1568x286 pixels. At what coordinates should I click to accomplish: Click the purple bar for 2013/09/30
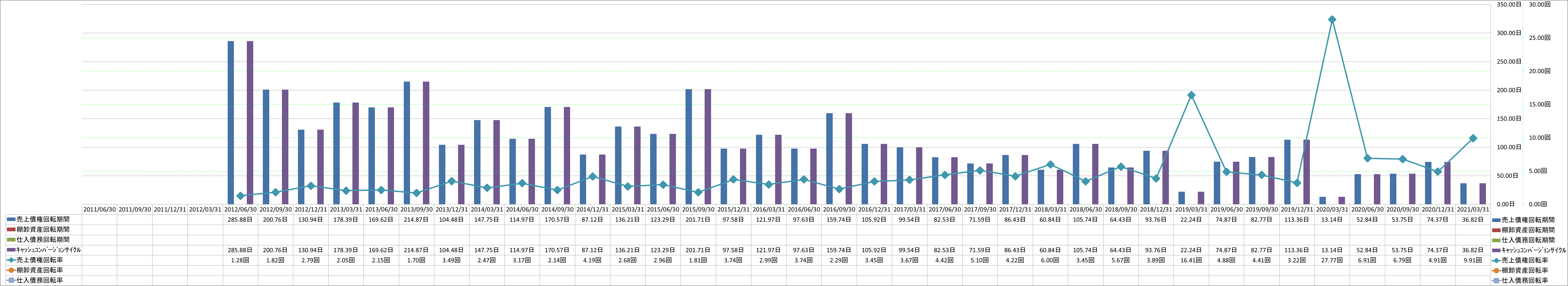click(426, 143)
